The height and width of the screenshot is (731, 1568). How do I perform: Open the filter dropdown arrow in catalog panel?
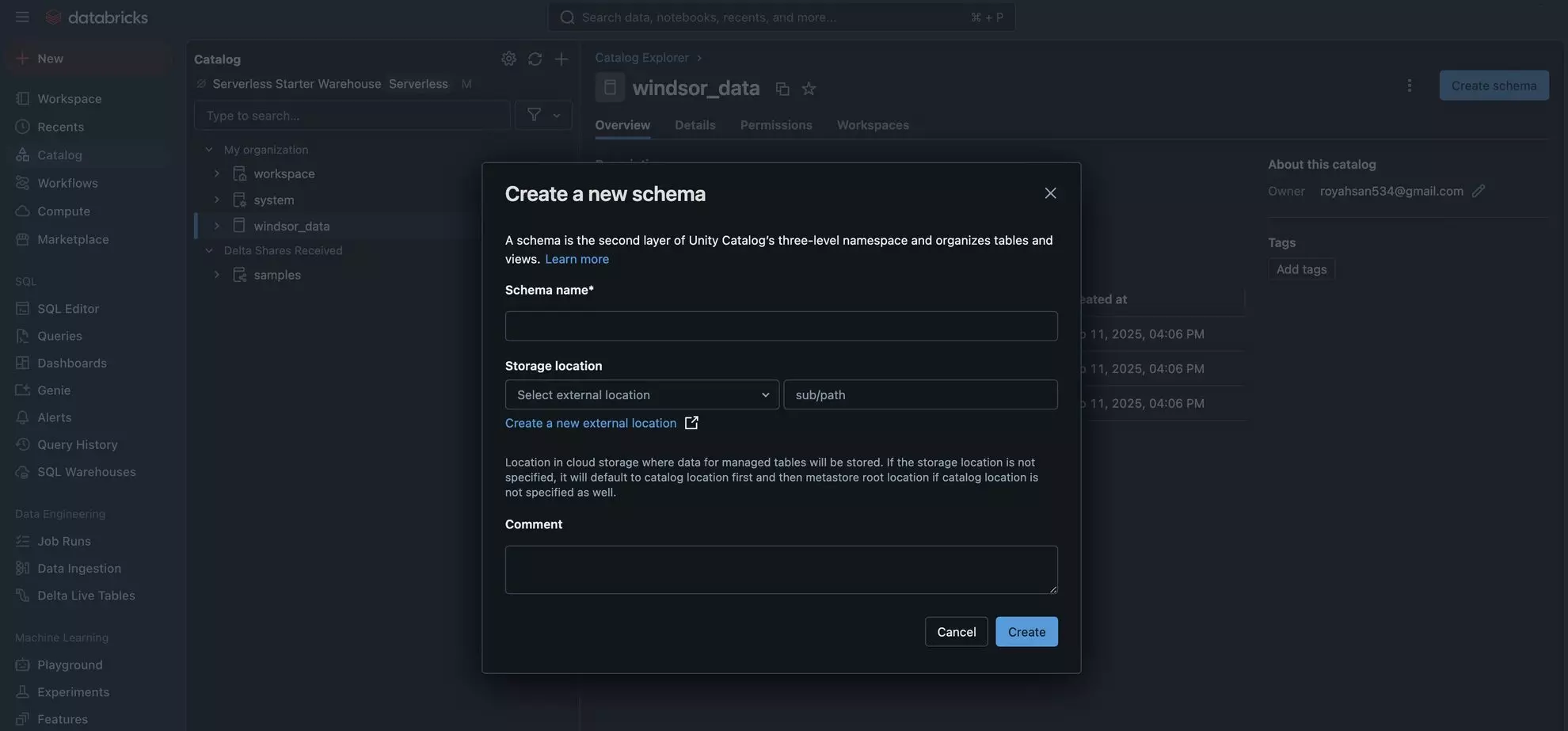pos(557,115)
